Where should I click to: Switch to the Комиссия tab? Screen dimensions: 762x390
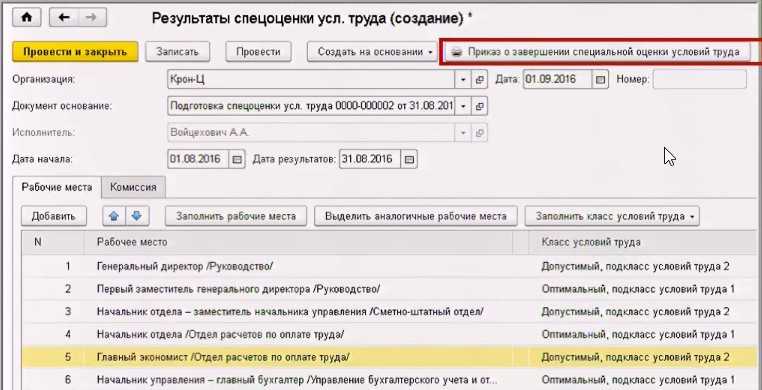pos(133,187)
